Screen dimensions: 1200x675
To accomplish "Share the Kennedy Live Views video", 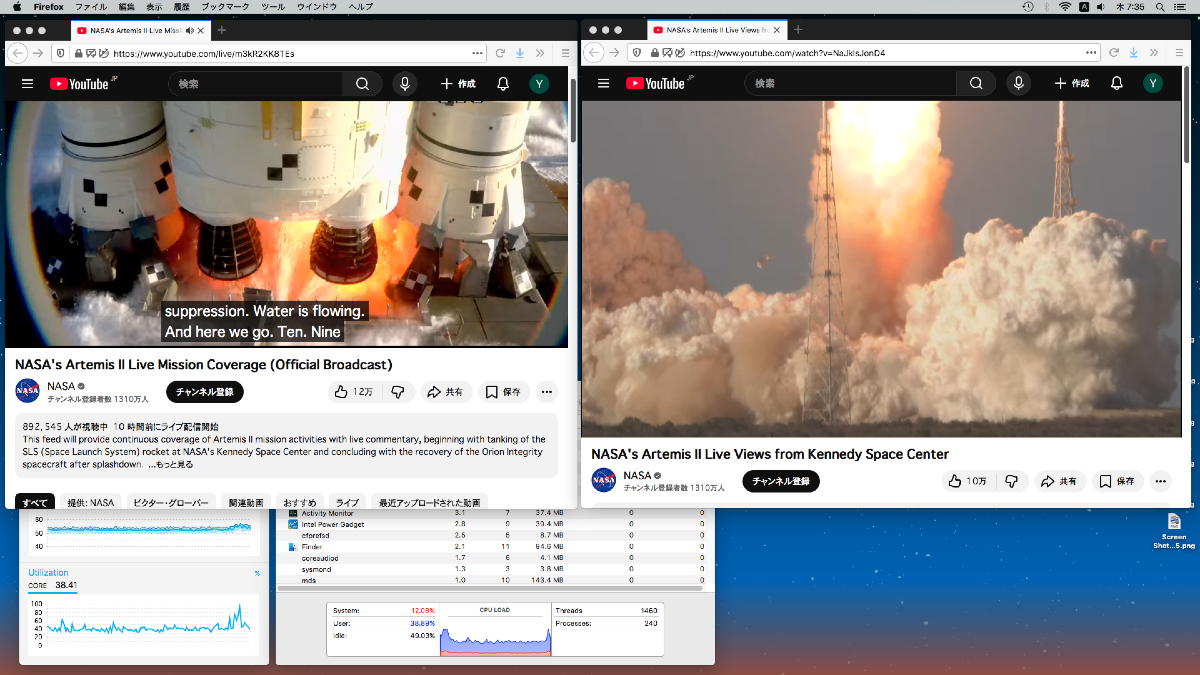I will (1060, 481).
